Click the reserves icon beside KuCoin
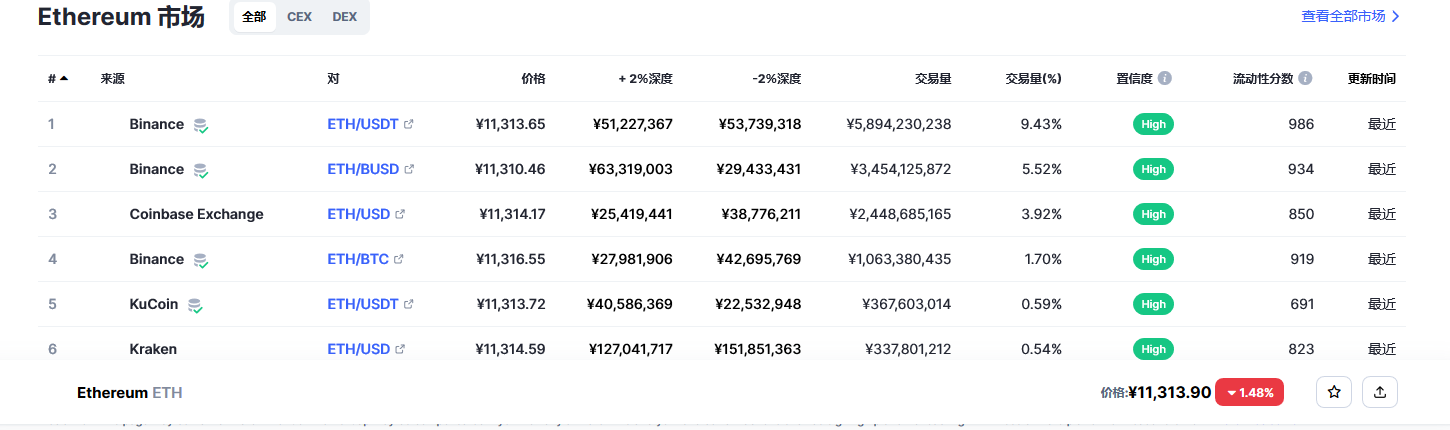The width and height of the screenshot is (1450, 430). point(196,305)
